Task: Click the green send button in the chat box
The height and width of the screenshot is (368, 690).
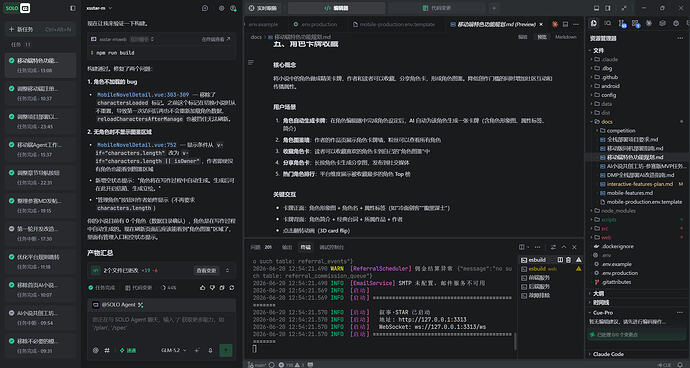Action: (x=226, y=350)
